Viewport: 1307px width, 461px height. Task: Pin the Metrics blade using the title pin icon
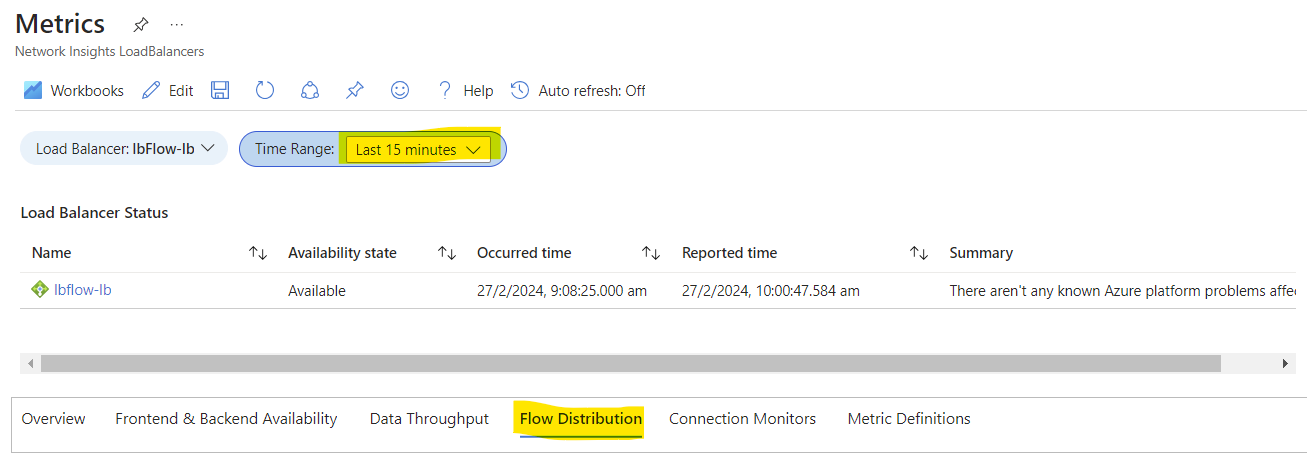point(141,24)
